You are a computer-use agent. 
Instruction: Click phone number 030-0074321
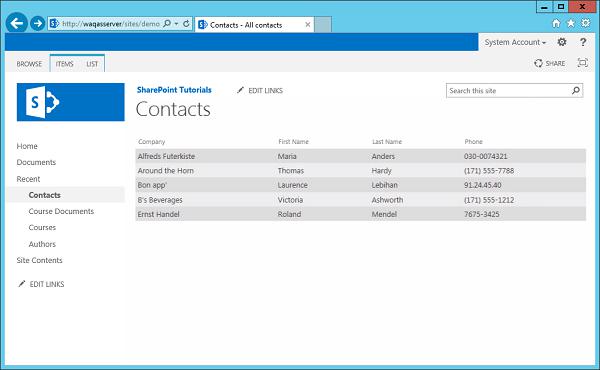[x=486, y=156]
